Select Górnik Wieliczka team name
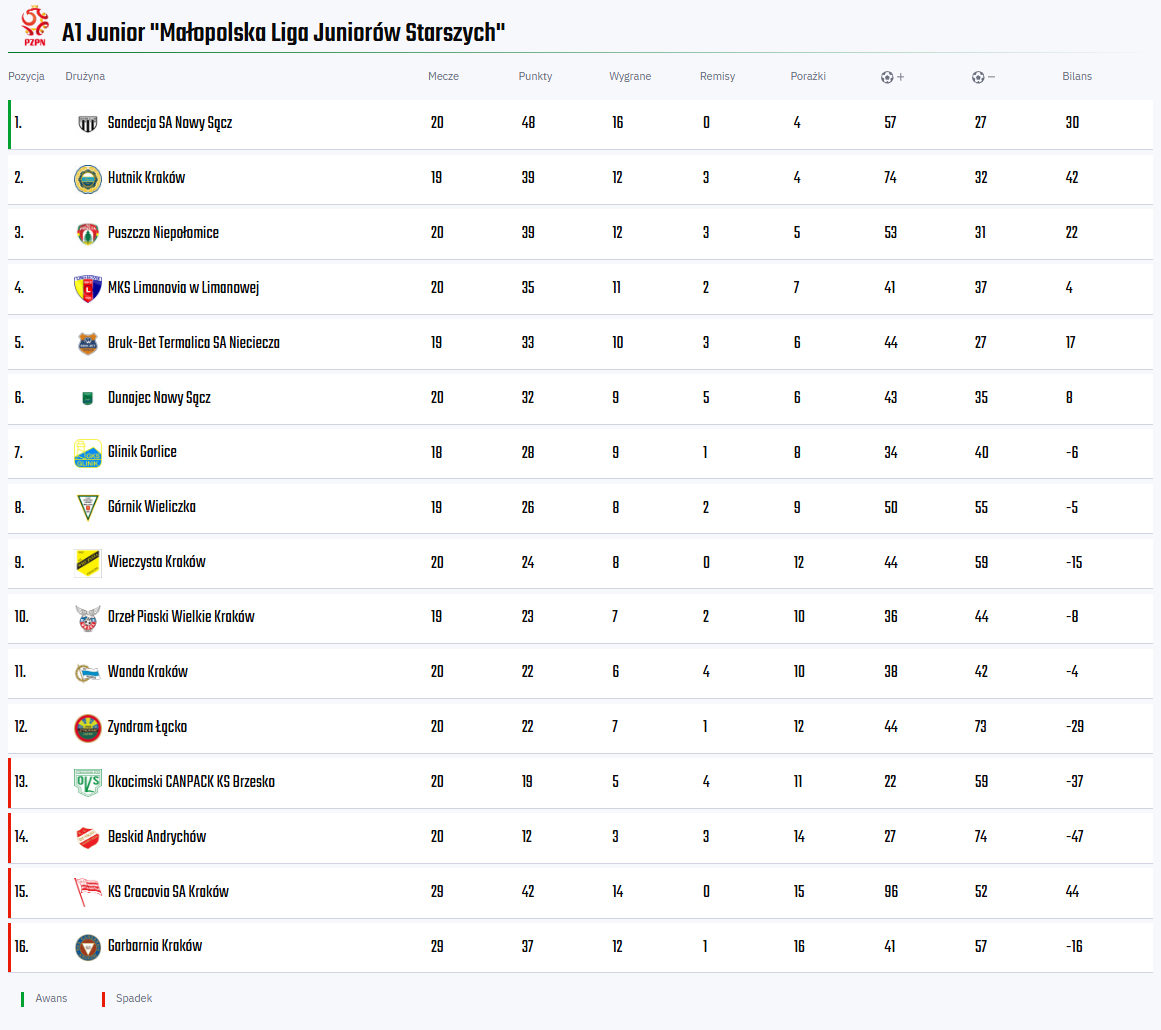 click(x=151, y=507)
